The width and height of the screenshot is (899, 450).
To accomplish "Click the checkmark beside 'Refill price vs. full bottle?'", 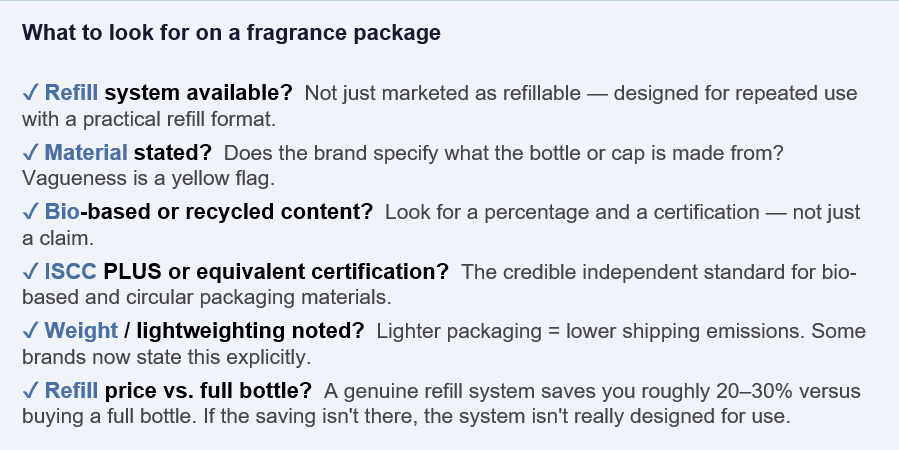I will pos(30,390).
